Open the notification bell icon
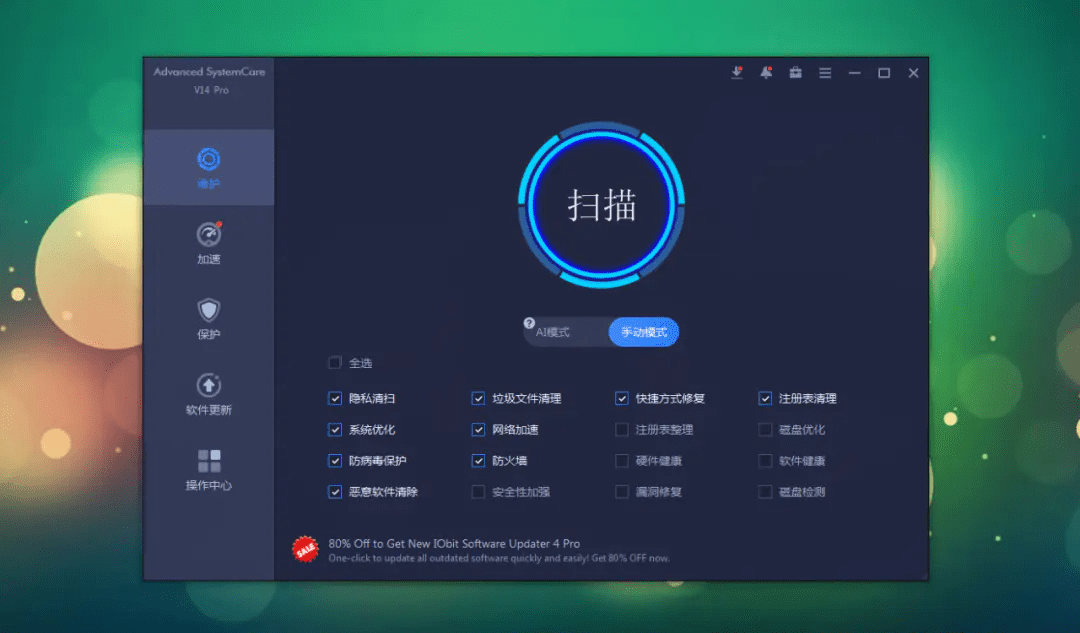Image resolution: width=1080 pixels, height=633 pixels. tap(766, 72)
